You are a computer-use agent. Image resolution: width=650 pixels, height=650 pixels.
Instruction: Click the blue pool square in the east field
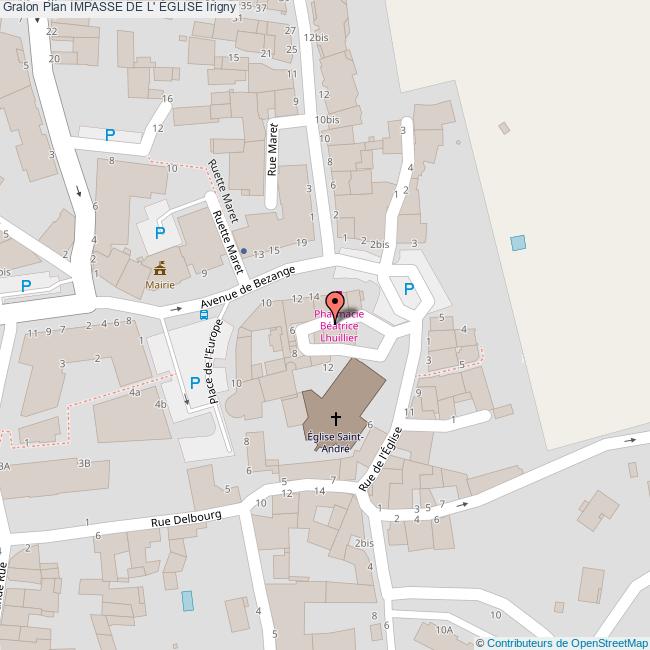[x=518, y=243]
